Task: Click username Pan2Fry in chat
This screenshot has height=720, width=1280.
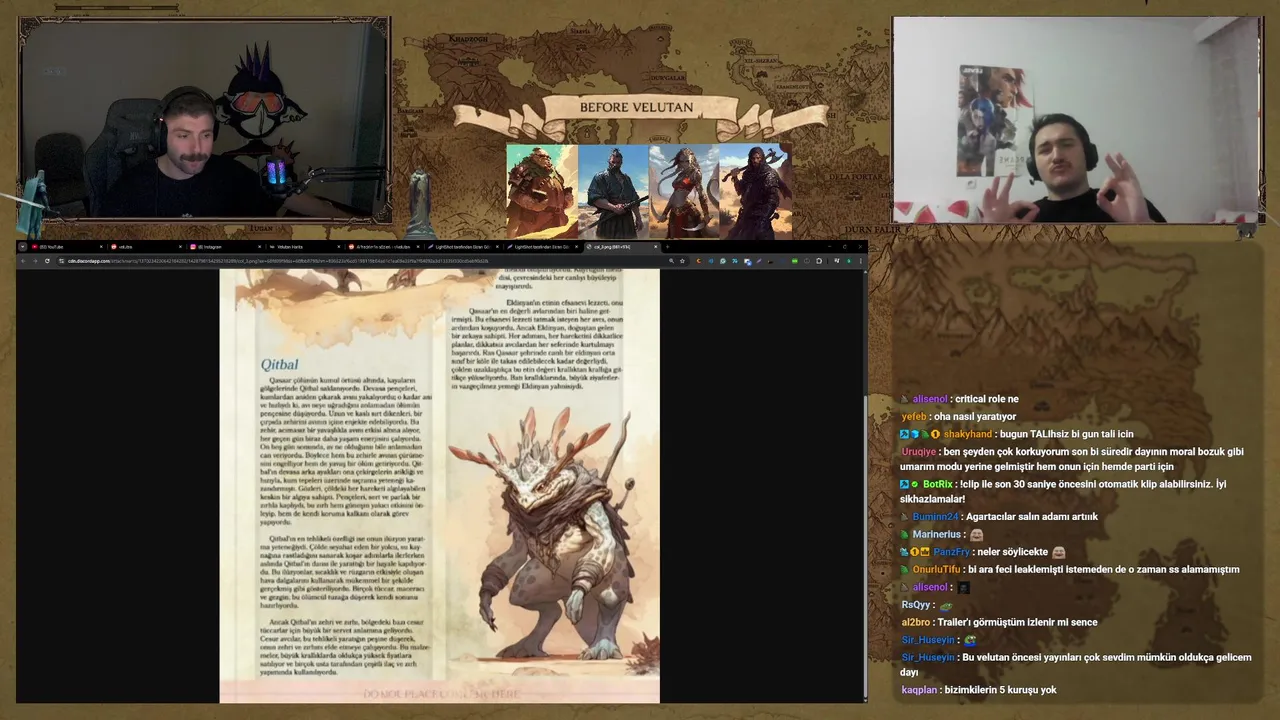Action: [x=952, y=552]
